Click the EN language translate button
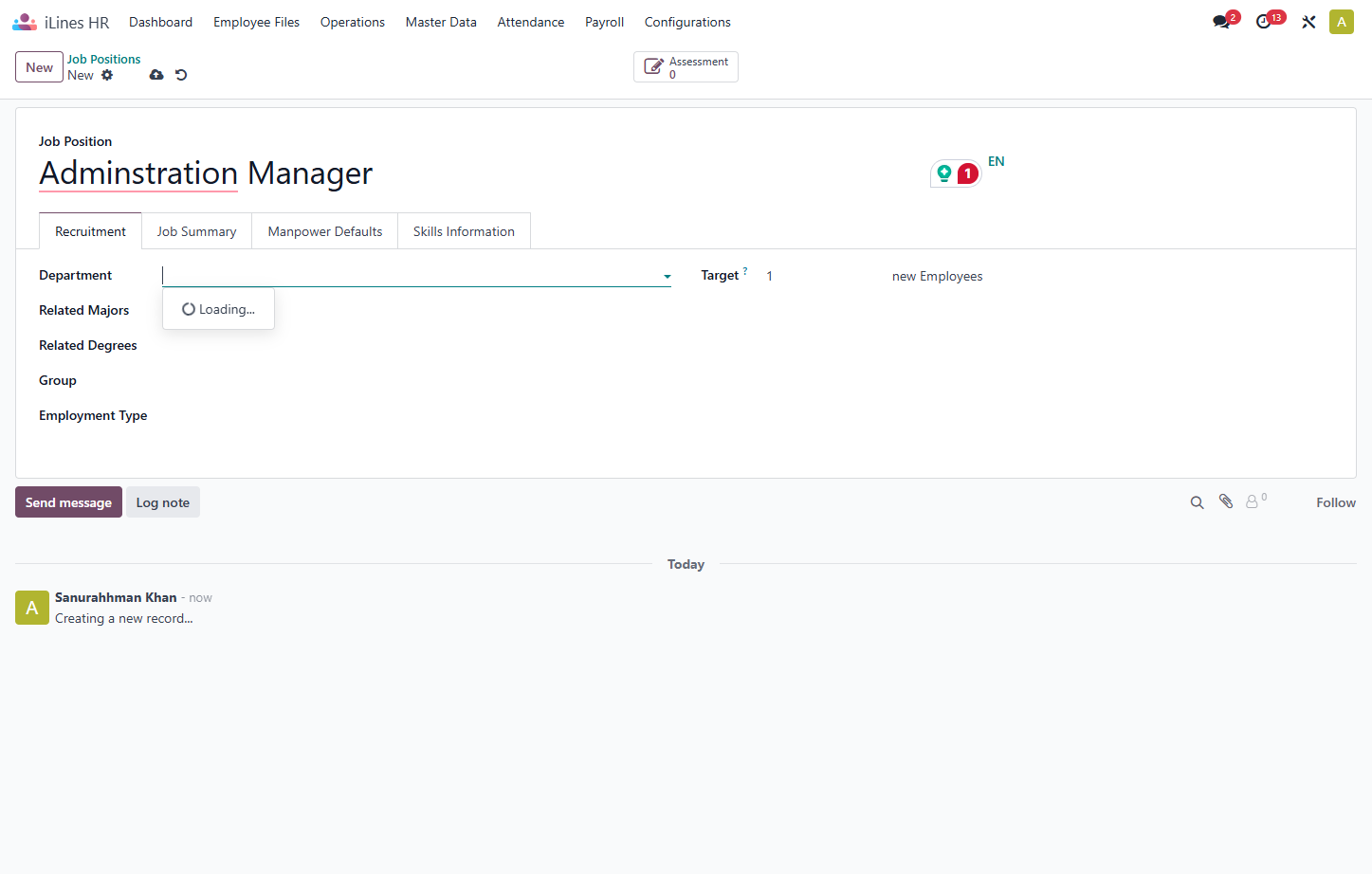 996,161
